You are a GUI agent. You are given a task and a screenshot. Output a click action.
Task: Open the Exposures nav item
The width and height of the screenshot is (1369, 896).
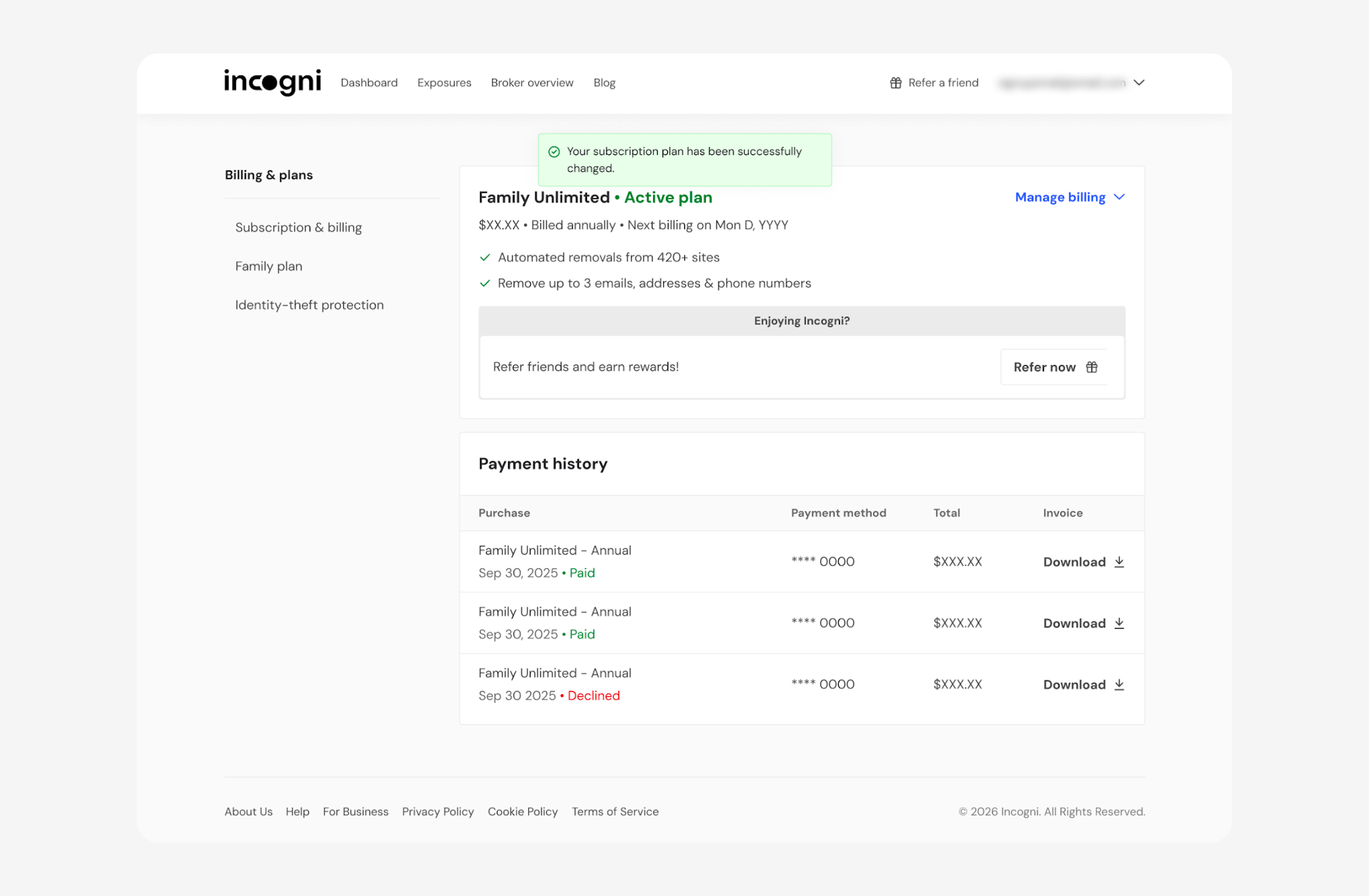(445, 83)
